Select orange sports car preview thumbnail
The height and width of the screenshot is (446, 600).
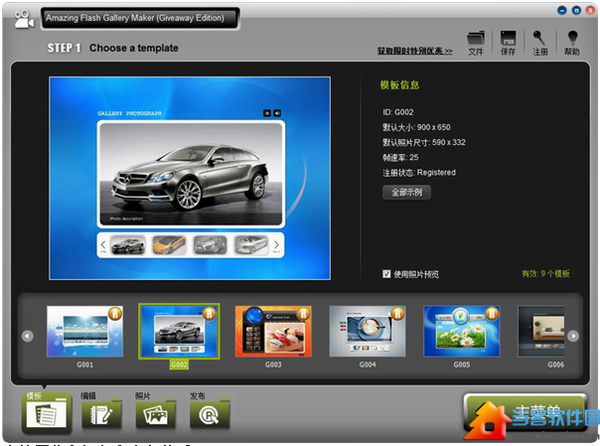169,245
